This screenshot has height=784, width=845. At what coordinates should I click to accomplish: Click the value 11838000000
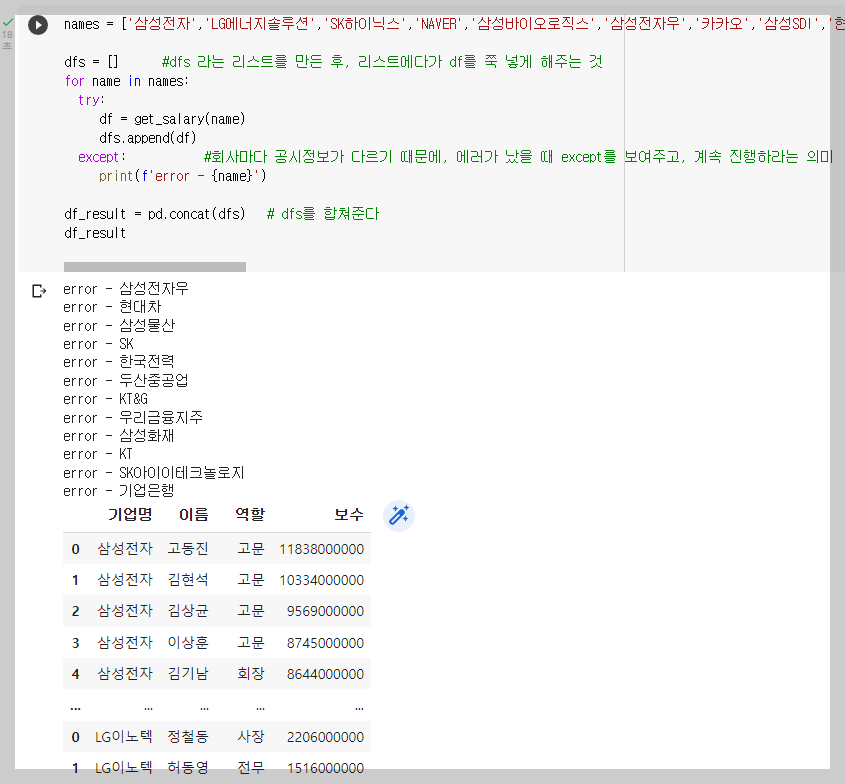click(x=321, y=549)
